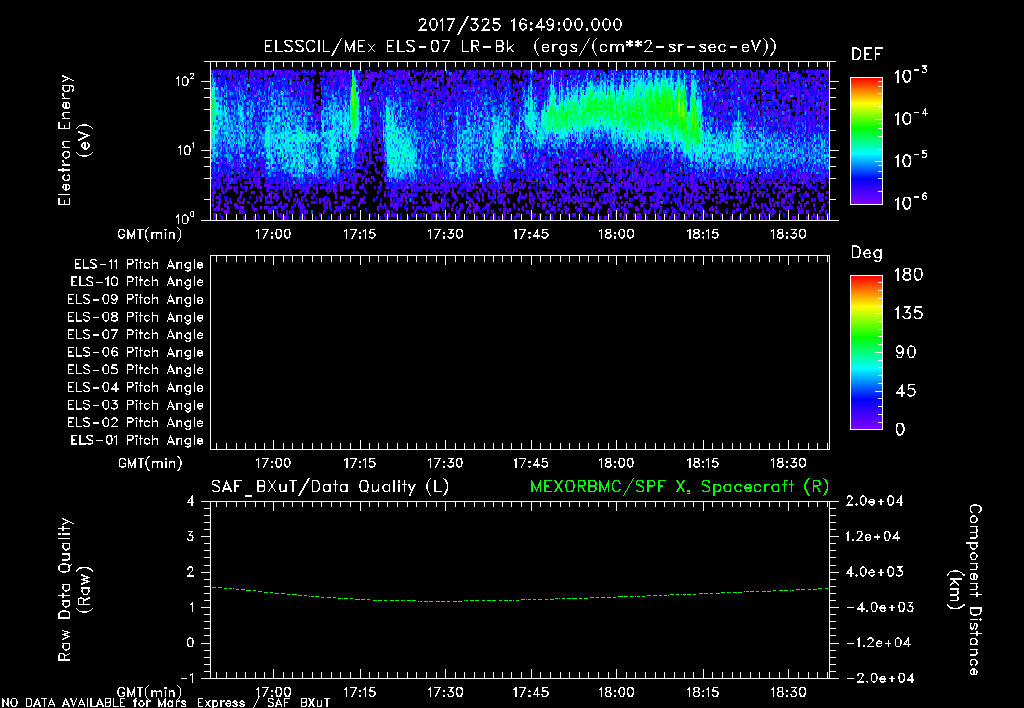Click the 90 label on Deg color bar

[x=905, y=352]
